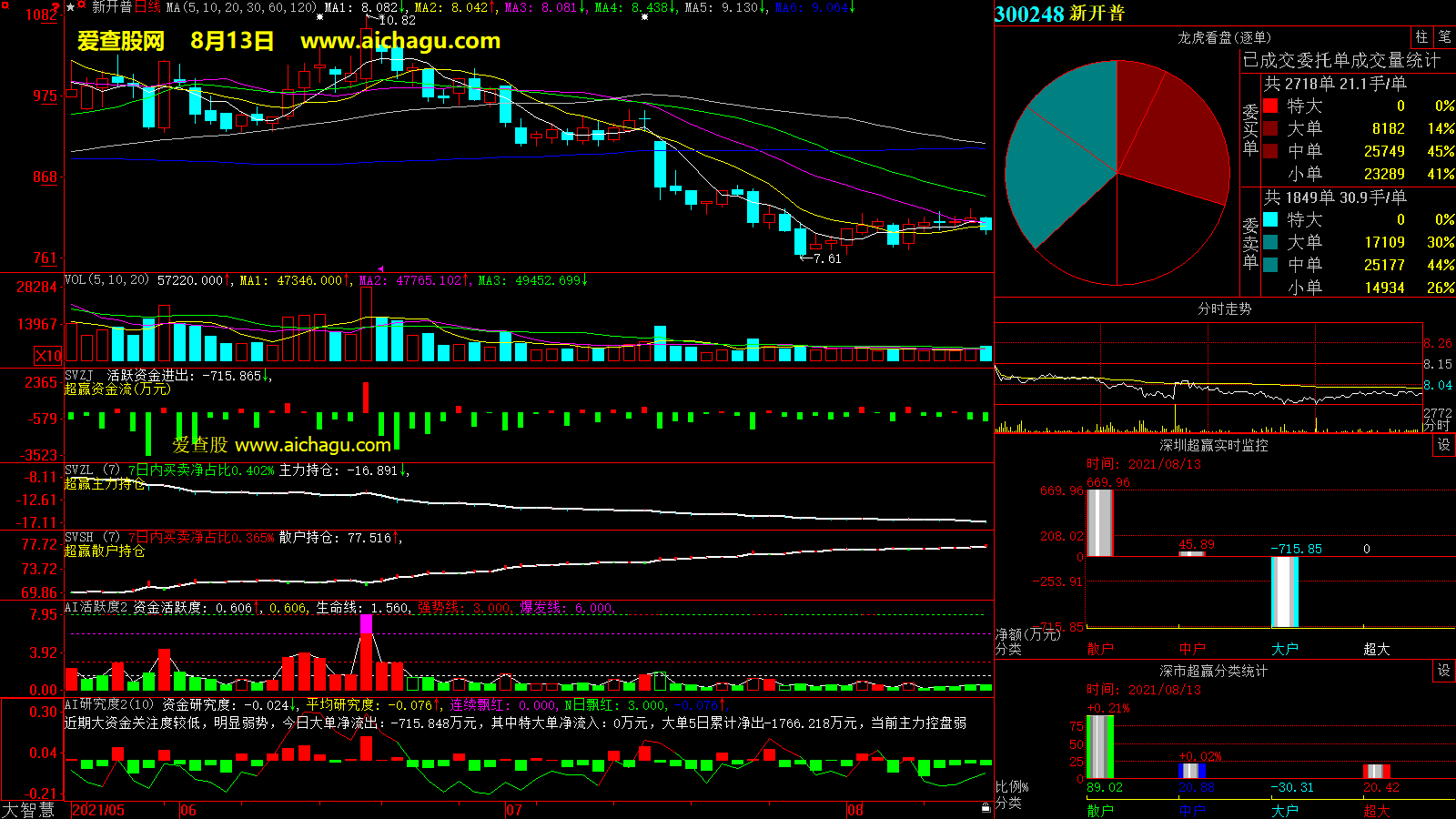Open 设 settings for 深圳超赢实时监控
Image resolution: width=1456 pixels, height=819 pixels.
(x=1444, y=445)
